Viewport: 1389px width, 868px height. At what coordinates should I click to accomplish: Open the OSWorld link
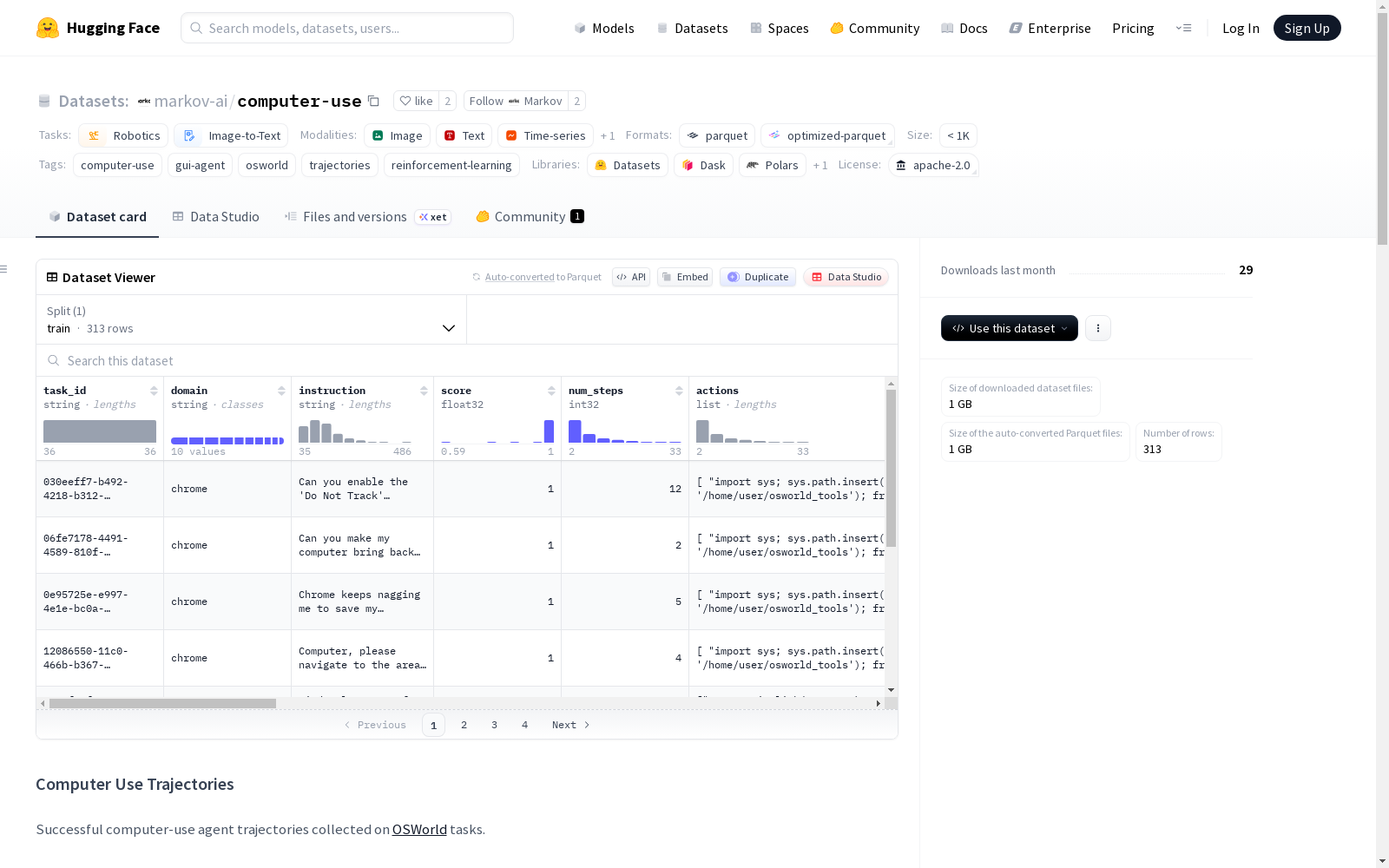(419, 829)
